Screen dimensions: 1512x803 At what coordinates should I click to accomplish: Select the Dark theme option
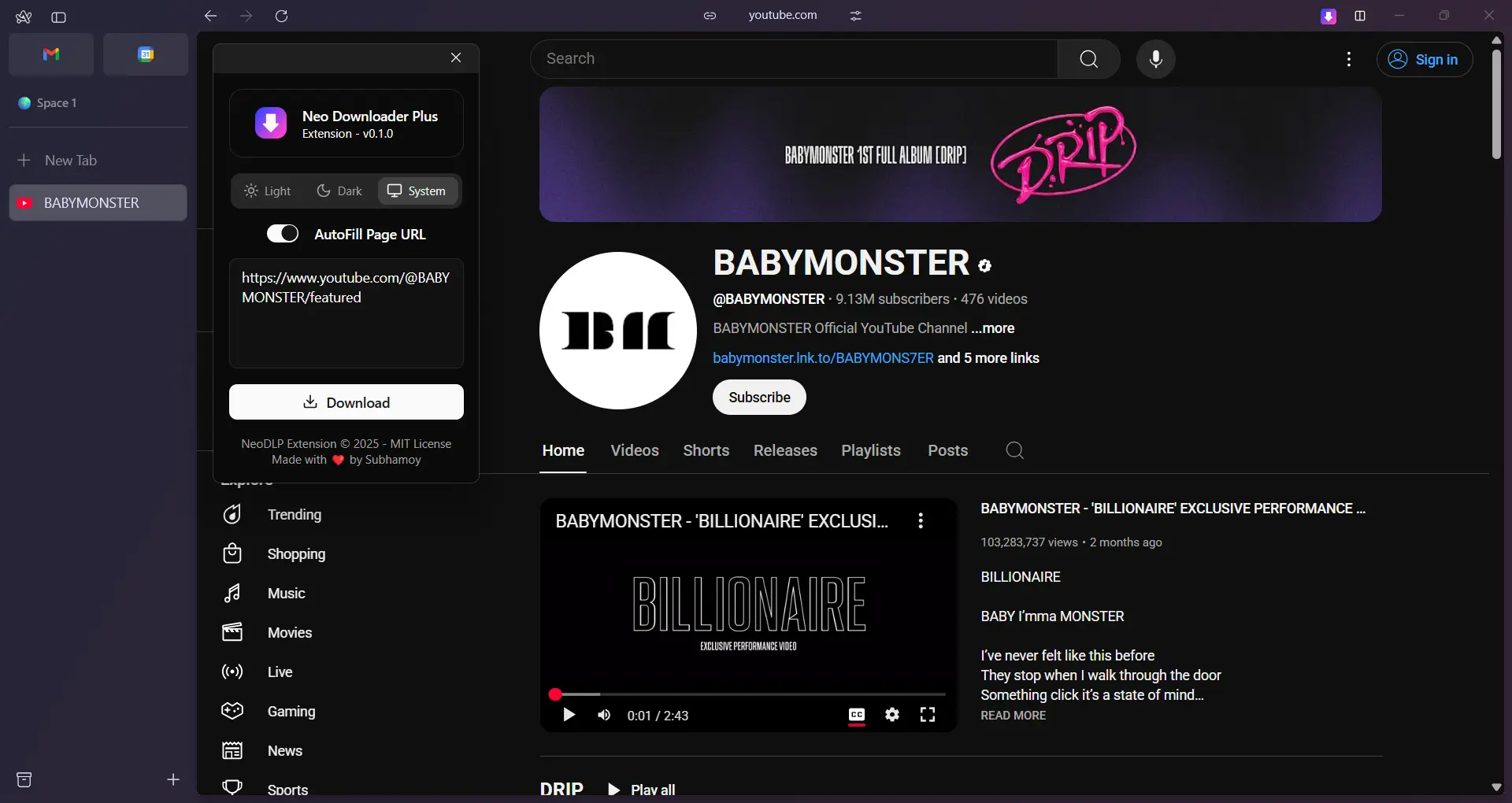pyautogui.click(x=339, y=191)
